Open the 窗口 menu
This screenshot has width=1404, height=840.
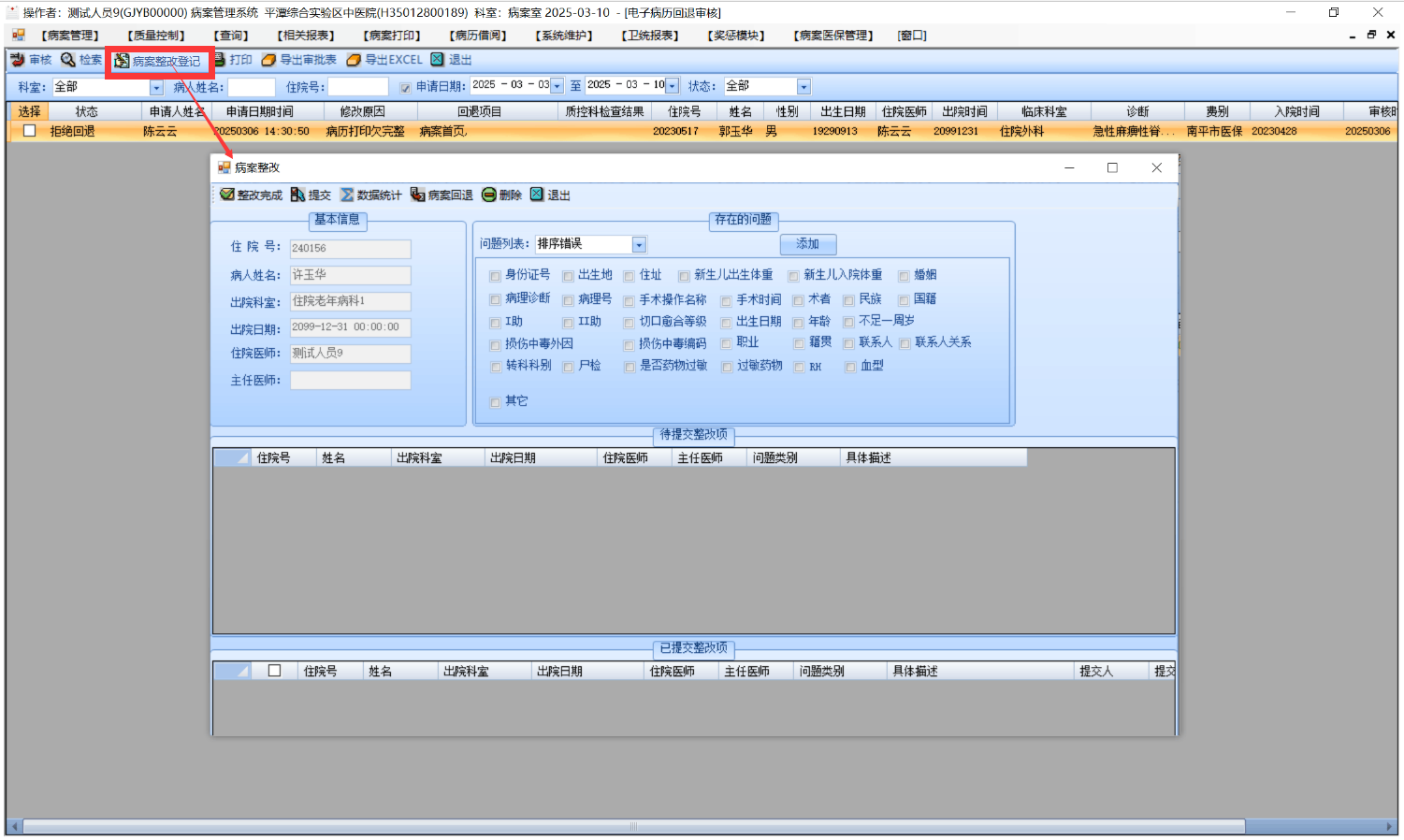pyautogui.click(x=912, y=36)
